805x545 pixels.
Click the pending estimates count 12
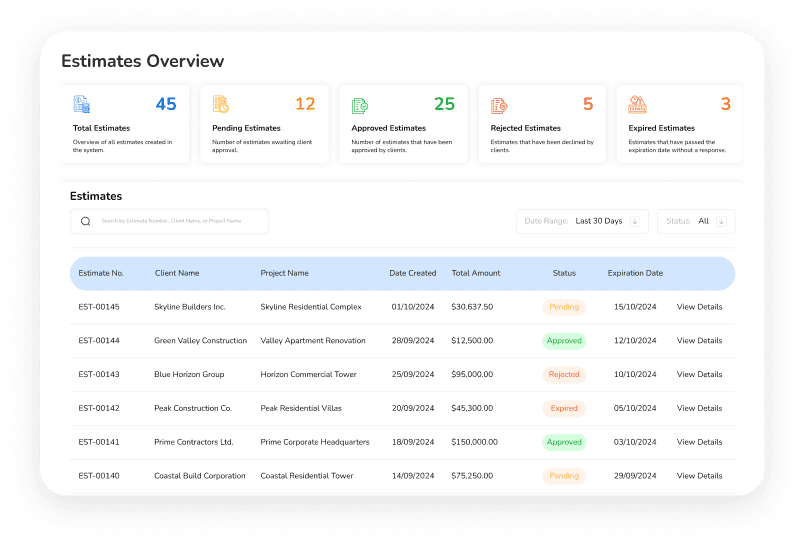305,104
